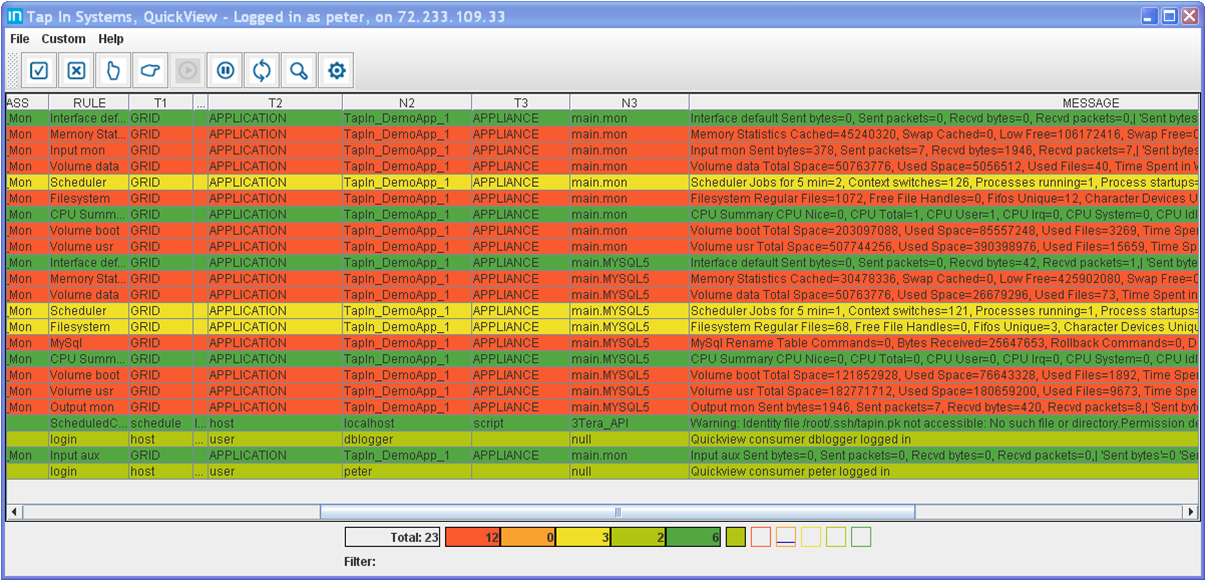Click 'Volume usr Total Space=182771712' message
Viewport: 1206px width, 581px height.
click(943, 391)
